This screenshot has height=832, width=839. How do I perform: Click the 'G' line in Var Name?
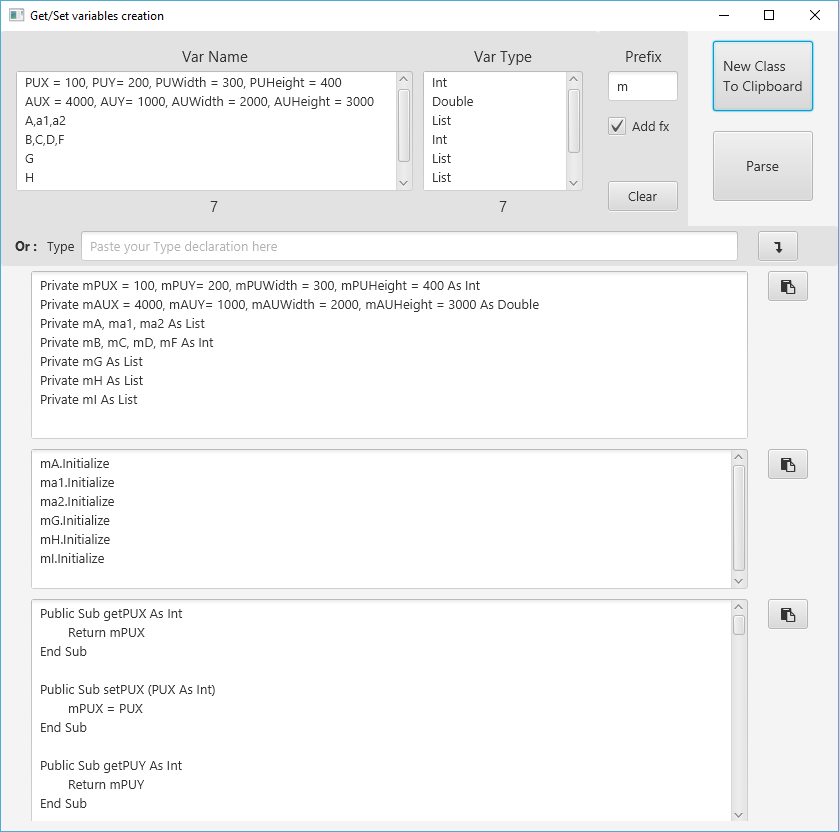[29, 158]
